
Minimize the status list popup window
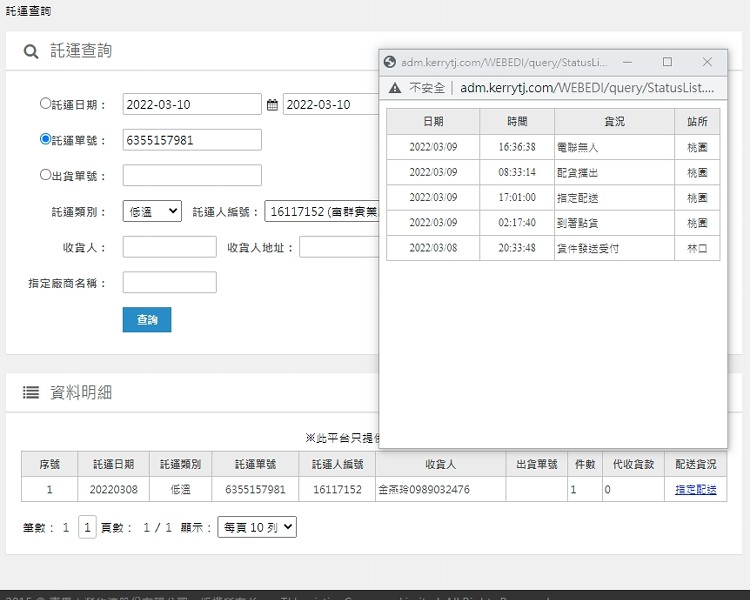(628, 62)
